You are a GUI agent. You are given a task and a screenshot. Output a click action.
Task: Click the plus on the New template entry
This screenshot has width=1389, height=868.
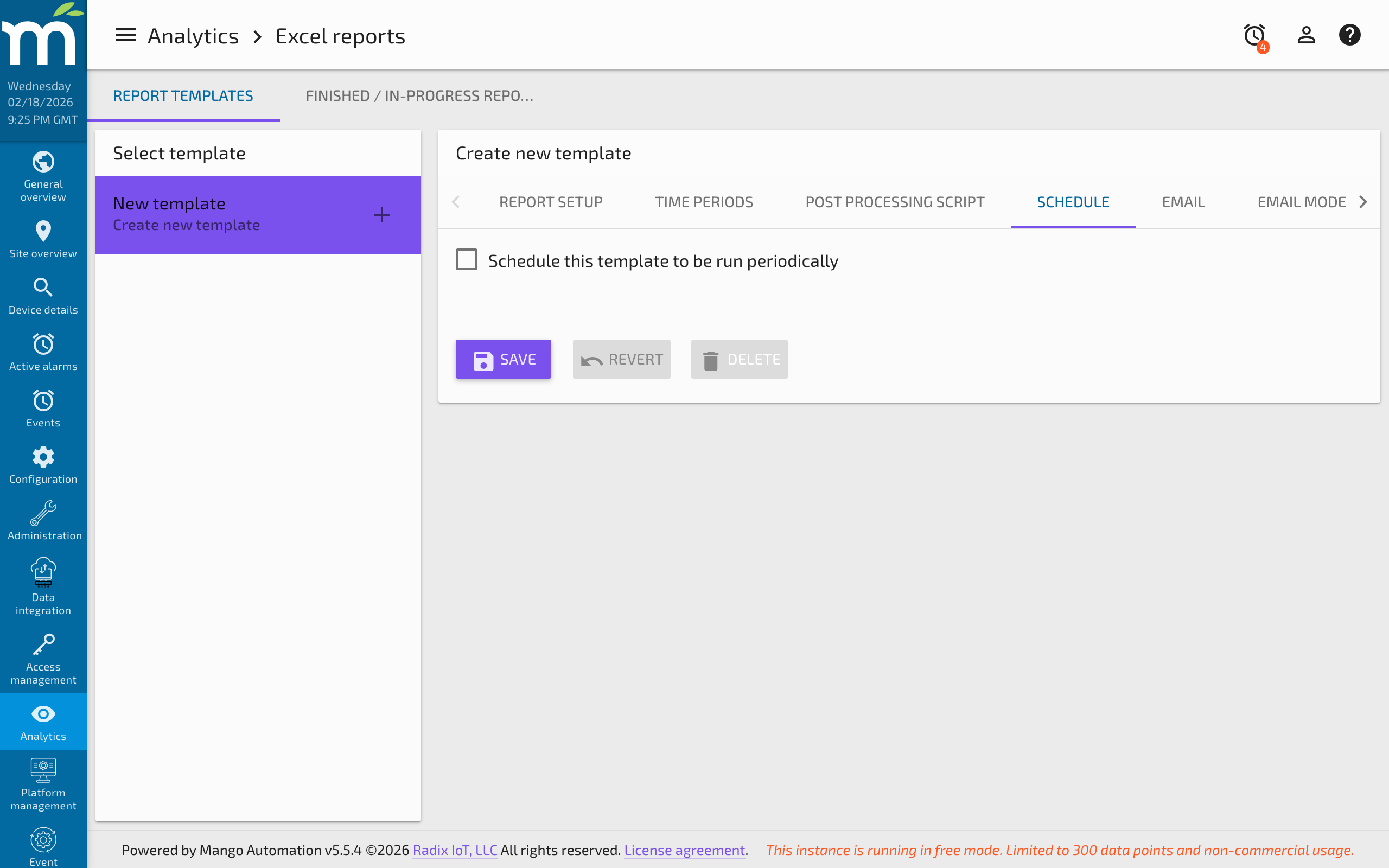(381, 214)
